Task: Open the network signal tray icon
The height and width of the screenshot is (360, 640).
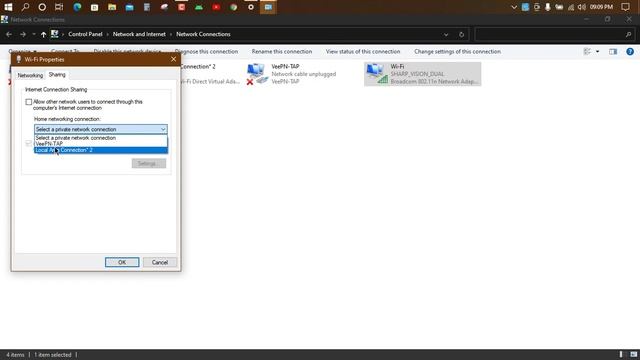Action: tap(571, 7)
